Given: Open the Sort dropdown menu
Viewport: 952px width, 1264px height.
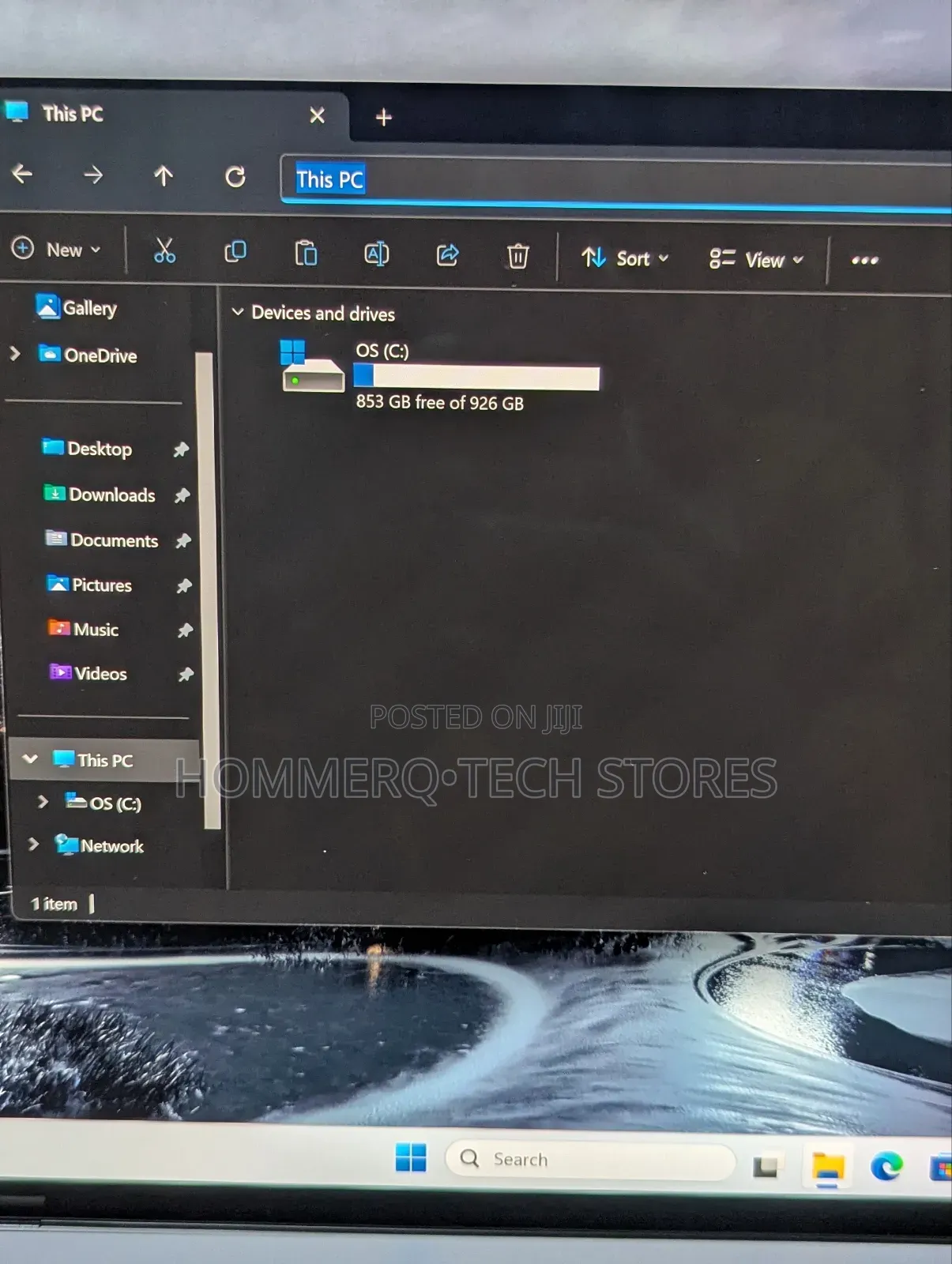Looking at the screenshot, I should 625,258.
